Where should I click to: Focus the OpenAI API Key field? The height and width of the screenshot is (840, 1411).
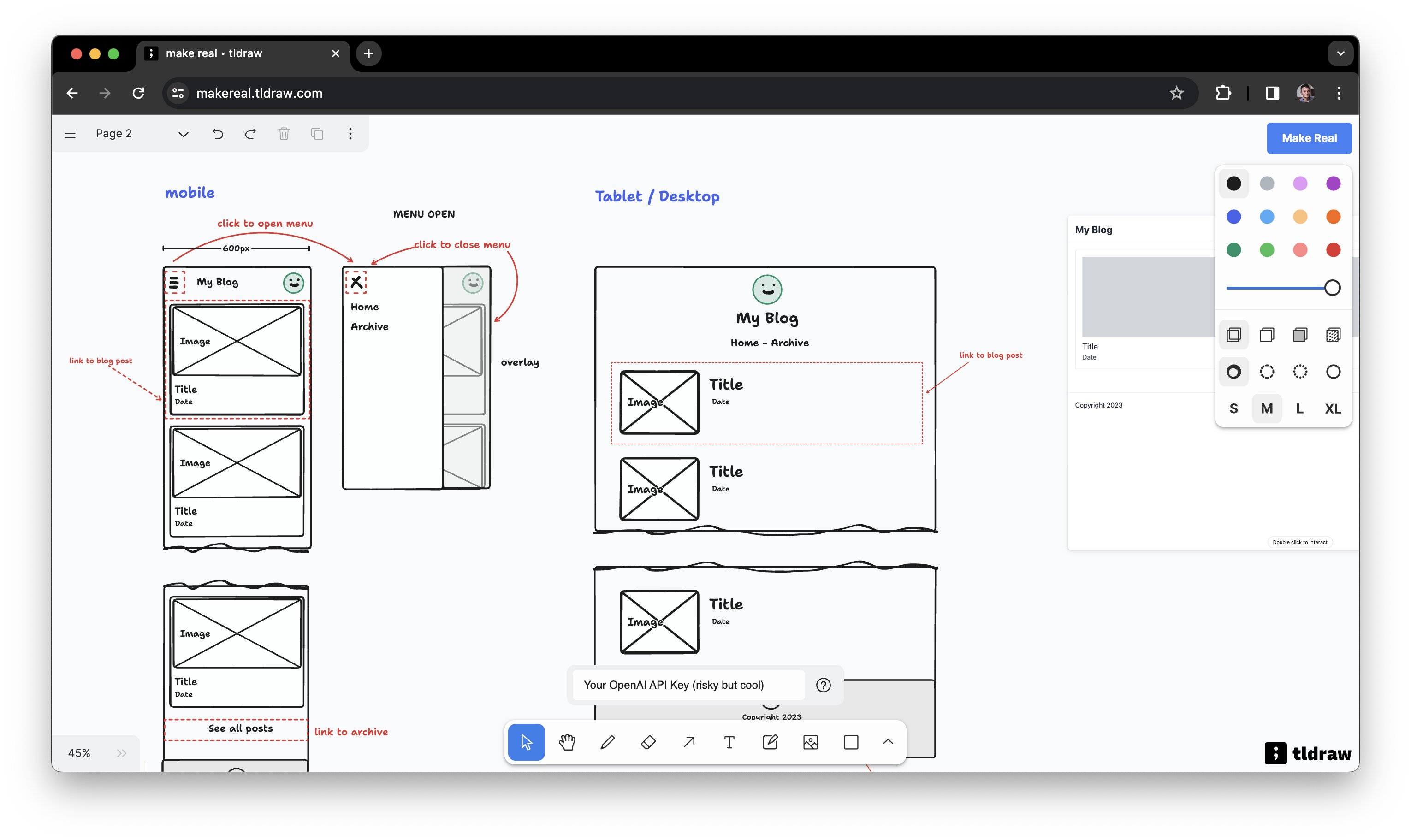pos(688,685)
